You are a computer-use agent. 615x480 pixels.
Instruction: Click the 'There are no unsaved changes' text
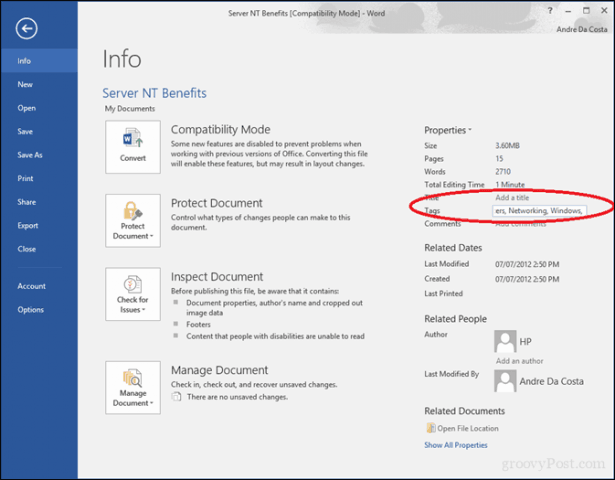pos(237,397)
